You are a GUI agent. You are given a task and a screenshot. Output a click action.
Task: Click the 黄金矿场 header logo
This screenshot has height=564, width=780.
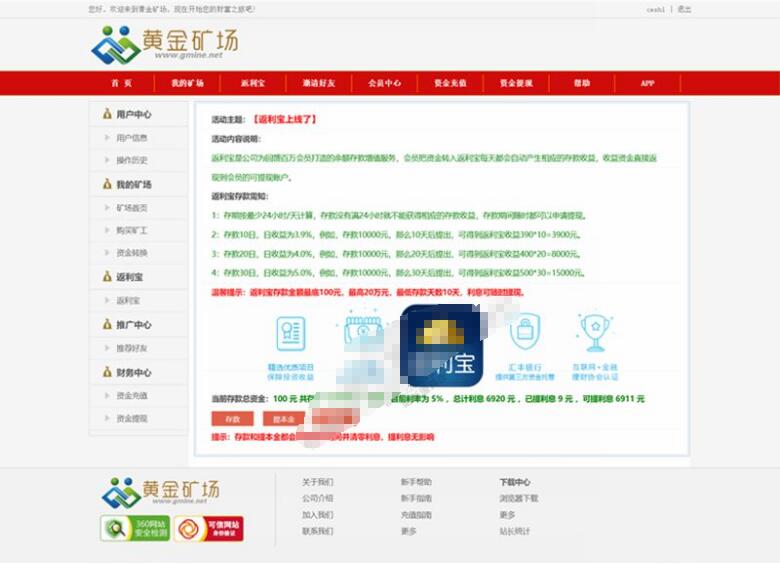[x=165, y=45]
